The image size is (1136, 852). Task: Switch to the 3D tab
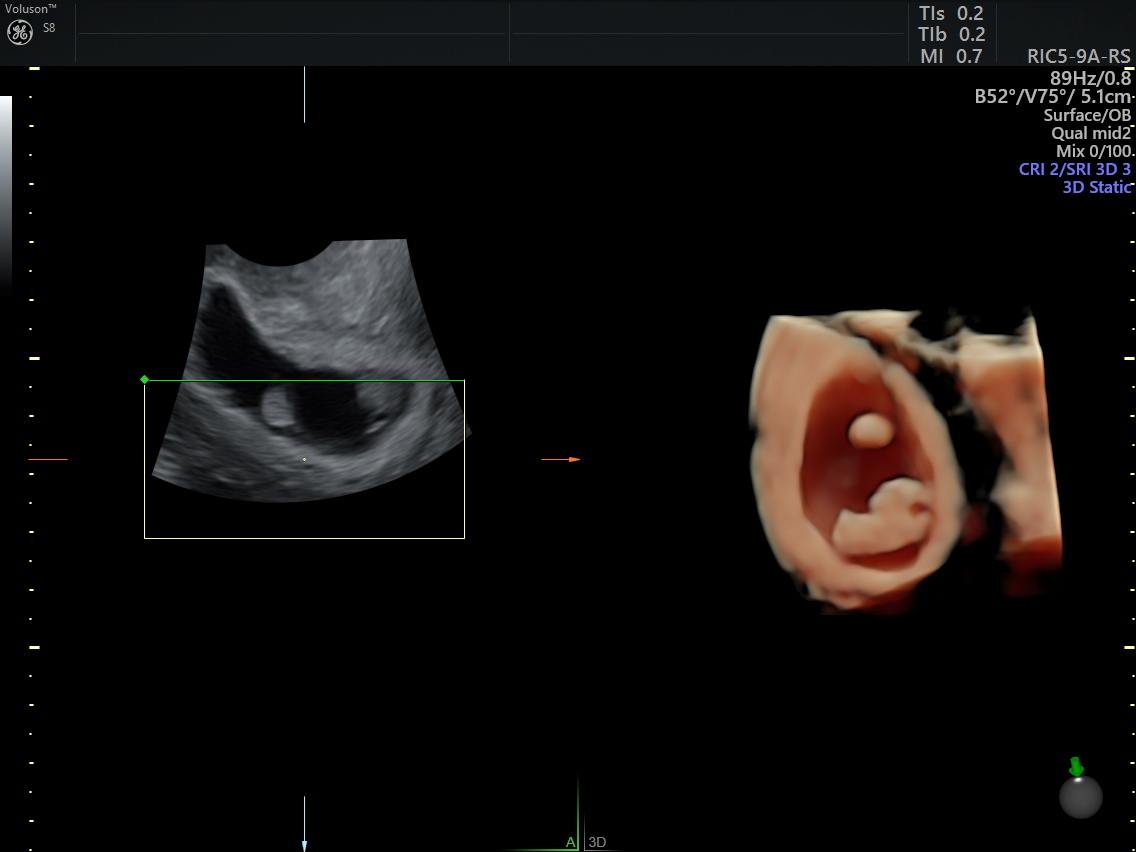pos(597,842)
